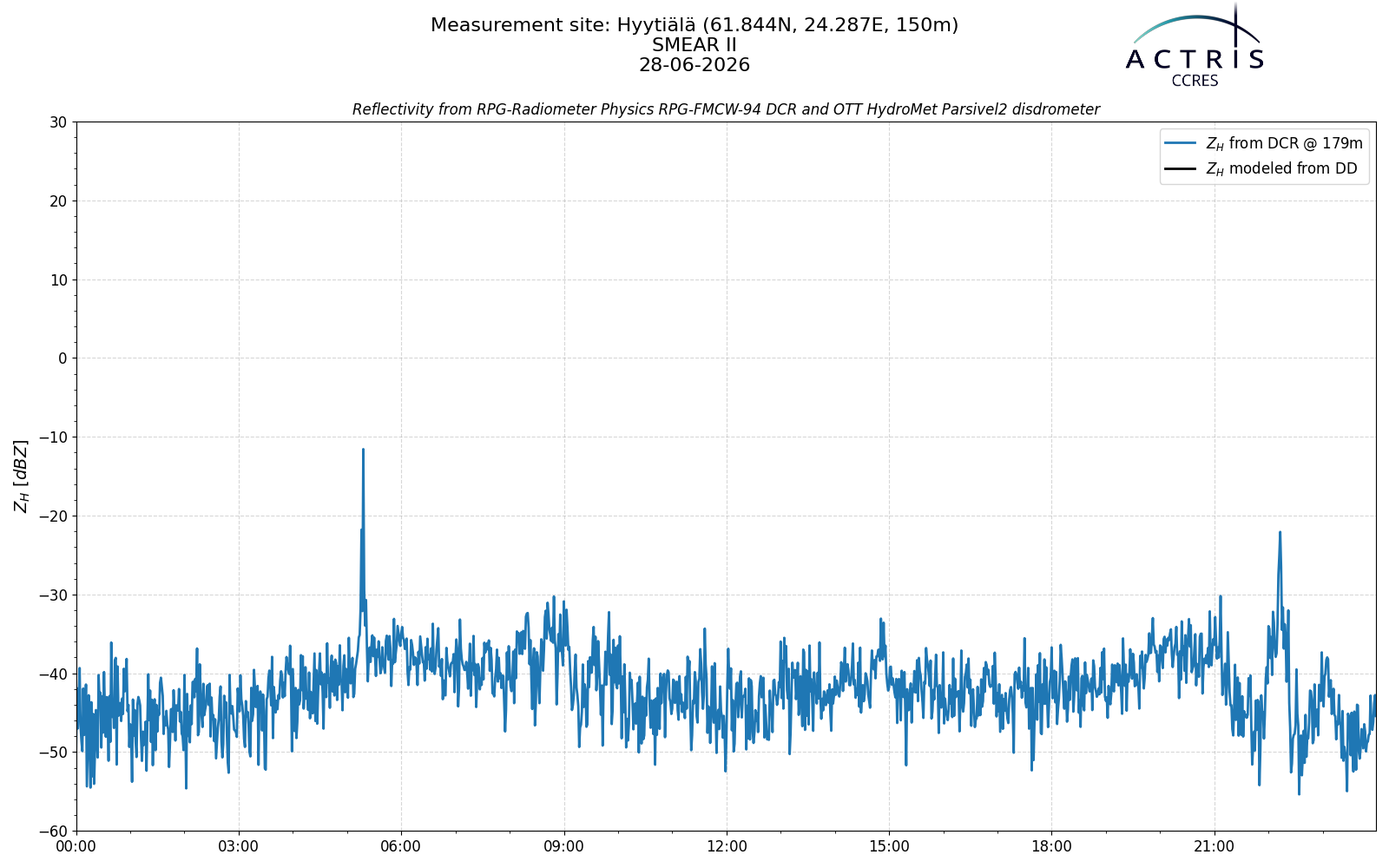
Task: Click the x-axis tick label '06:00'
Action: [401, 847]
